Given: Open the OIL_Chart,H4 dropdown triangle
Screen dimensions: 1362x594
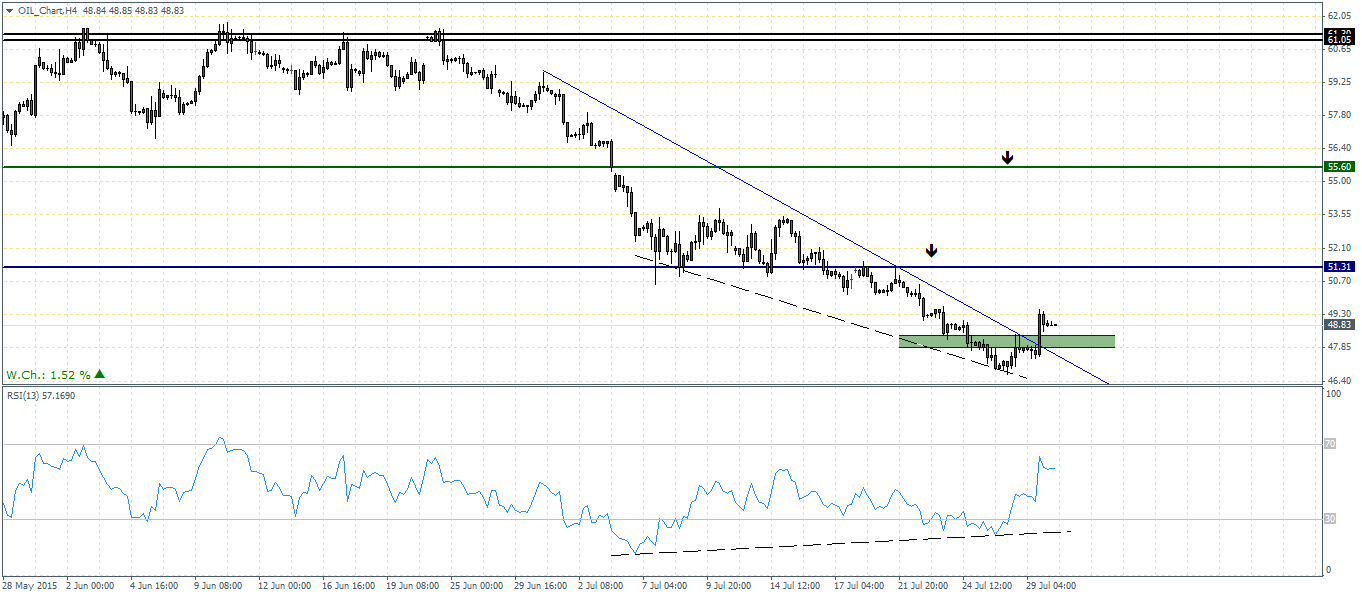Looking at the screenshot, I should (9, 9).
